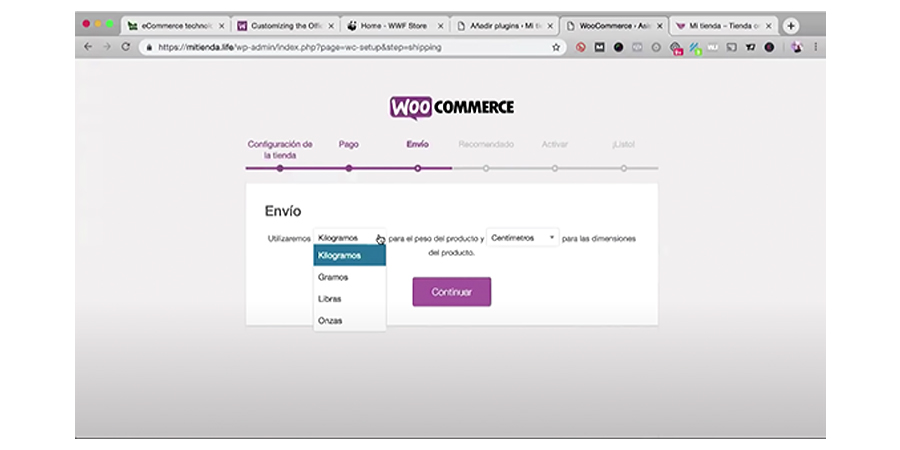Go to the Configuración de la tienda step

[x=280, y=150]
